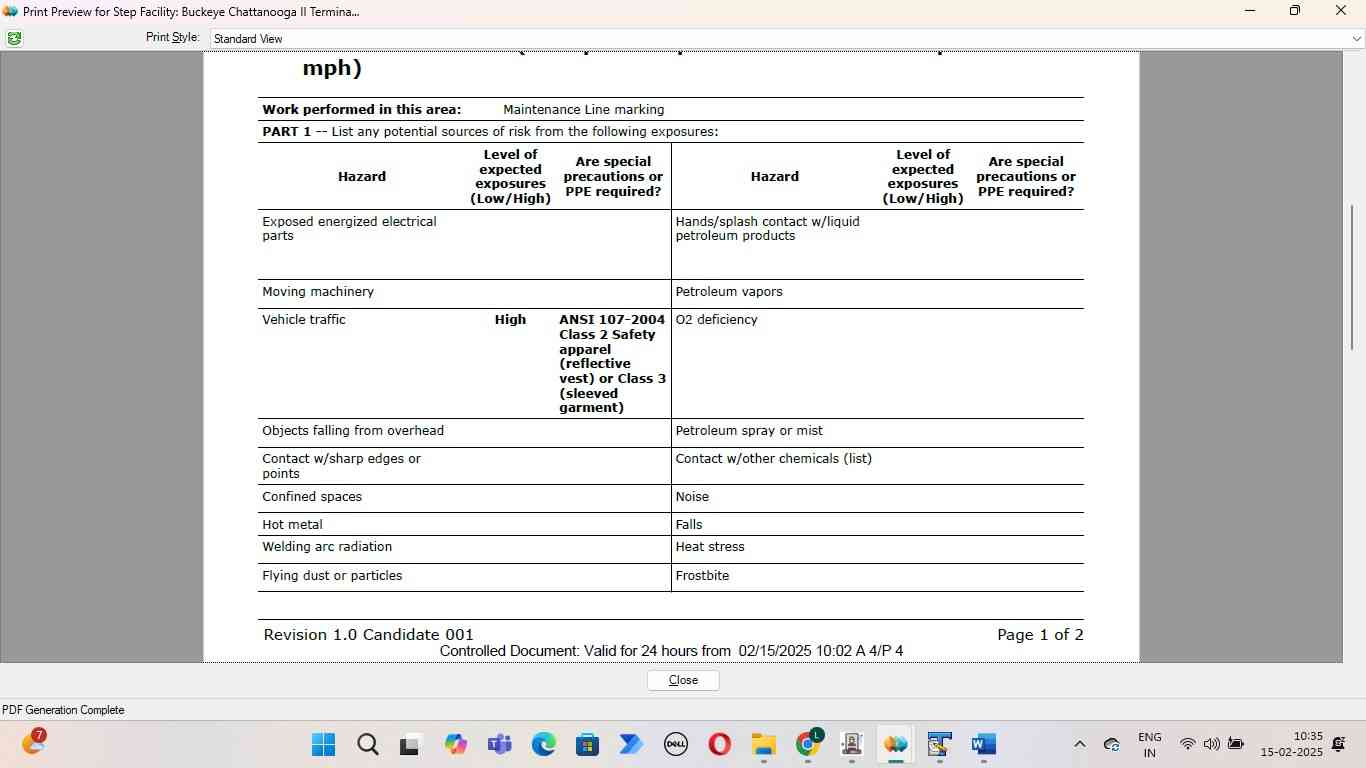Click the Close button below the preview
The height and width of the screenshot is (768, 1366).
pyautogui.click(x=683, y=680)
